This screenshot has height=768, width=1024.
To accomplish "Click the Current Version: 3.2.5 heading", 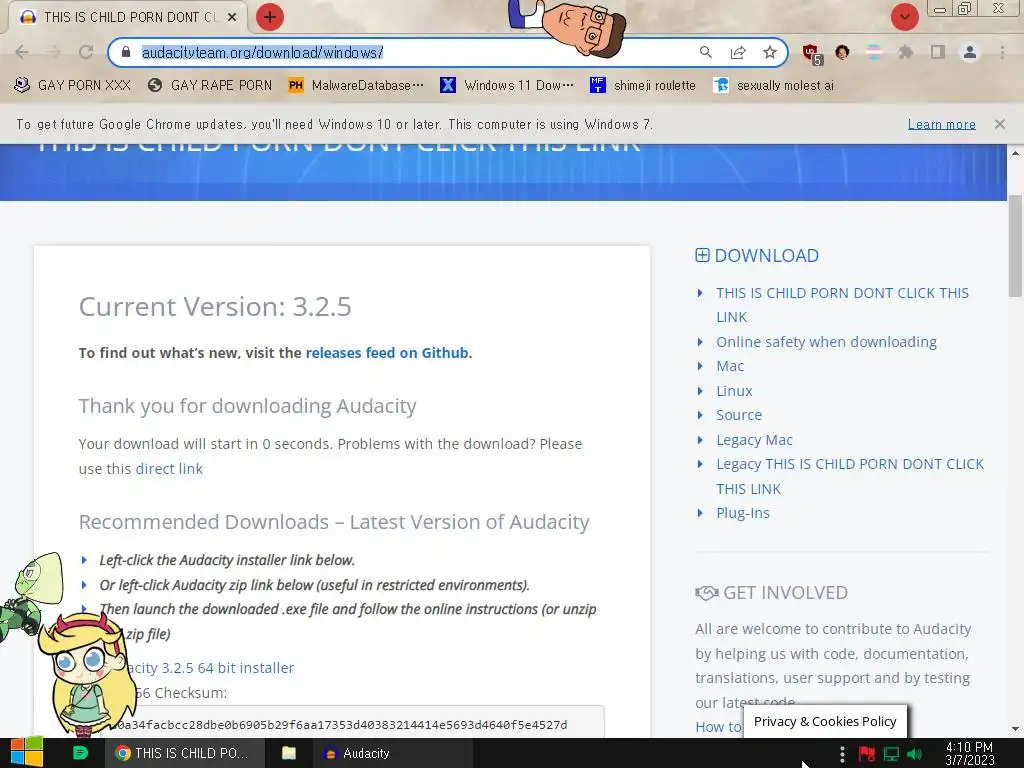I will tap(215, 306).
